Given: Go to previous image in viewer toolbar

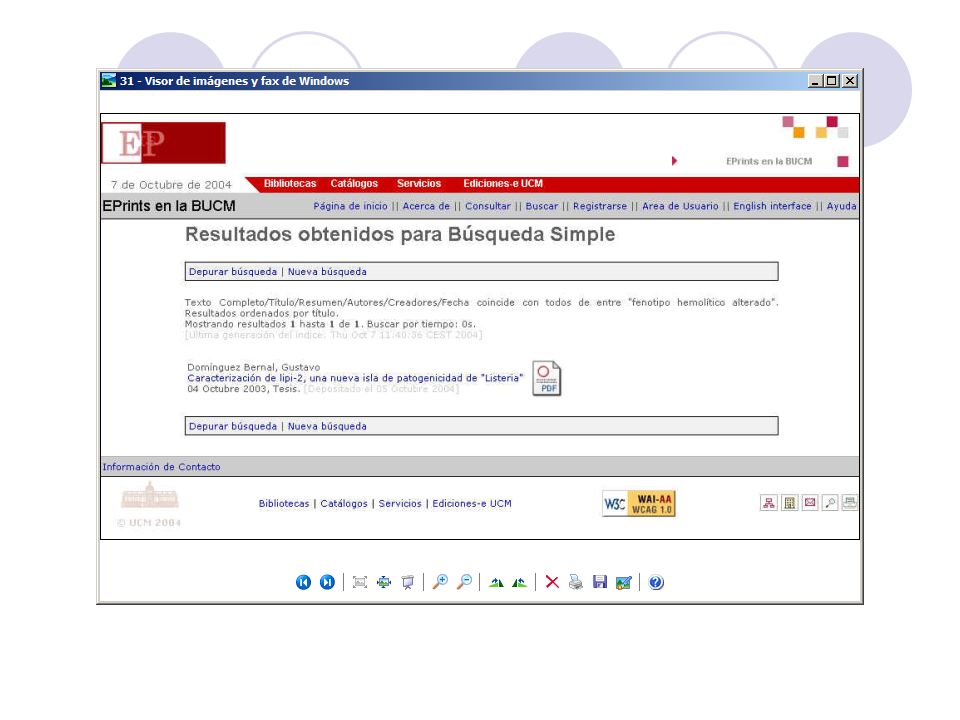Looking at the screenshot, I should (303, 582).
